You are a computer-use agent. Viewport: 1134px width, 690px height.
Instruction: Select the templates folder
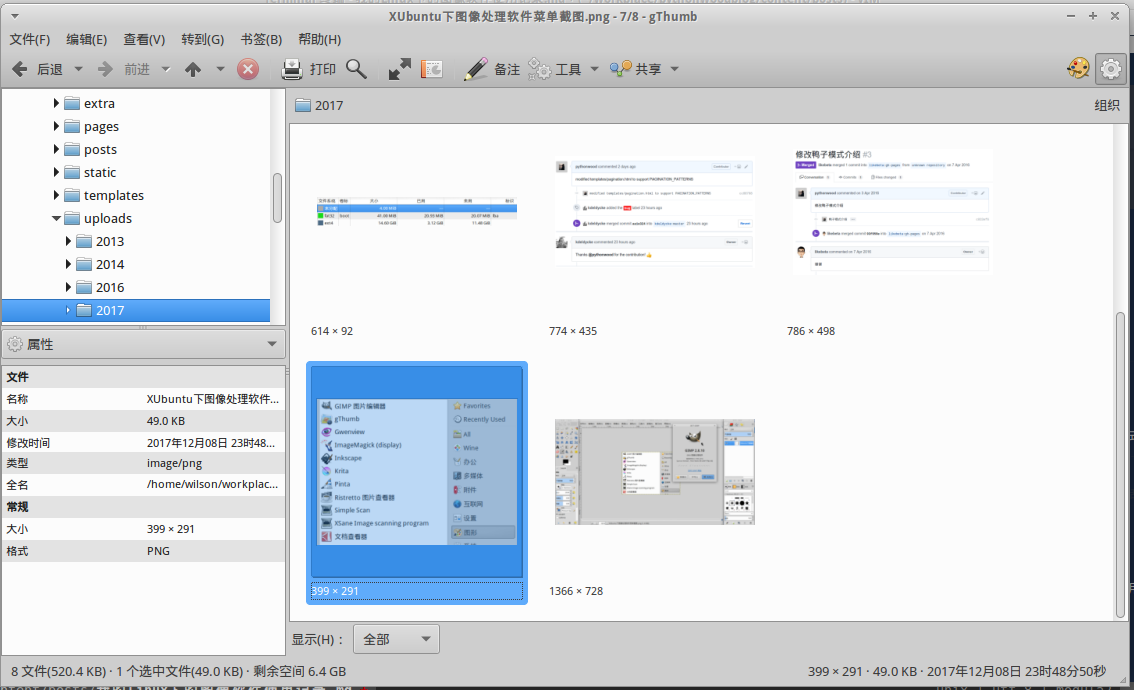114,195
